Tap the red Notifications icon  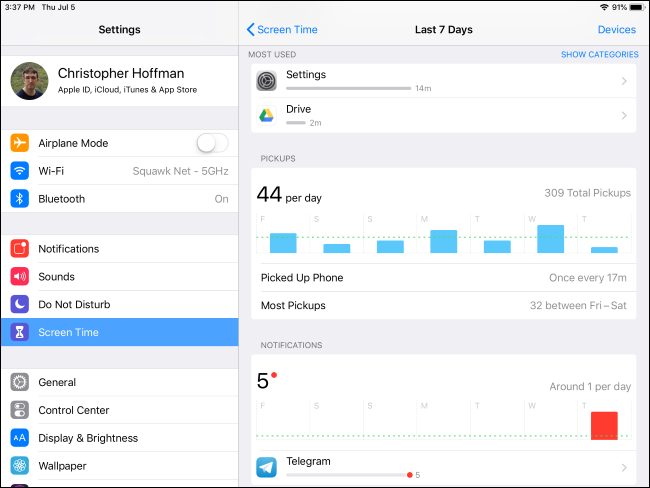20,249
